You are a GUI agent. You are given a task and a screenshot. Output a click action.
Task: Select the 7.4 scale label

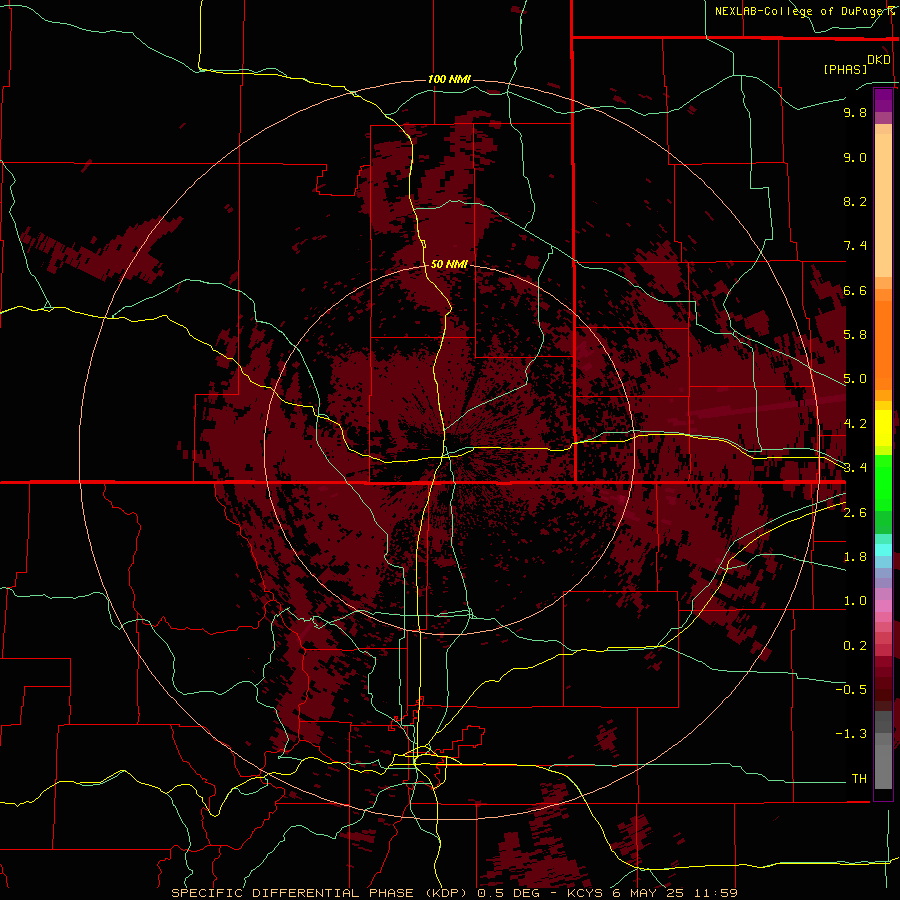point(855,246)
